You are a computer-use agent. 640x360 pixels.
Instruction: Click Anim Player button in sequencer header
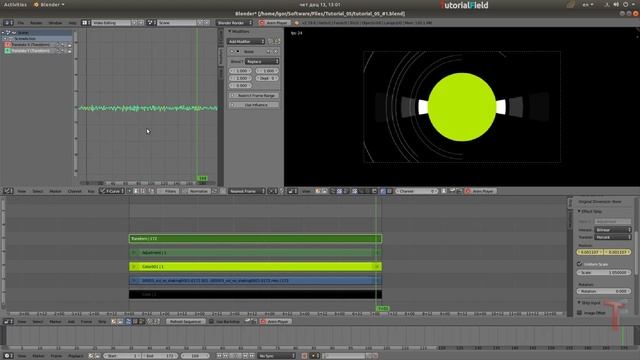pos(275,322)
